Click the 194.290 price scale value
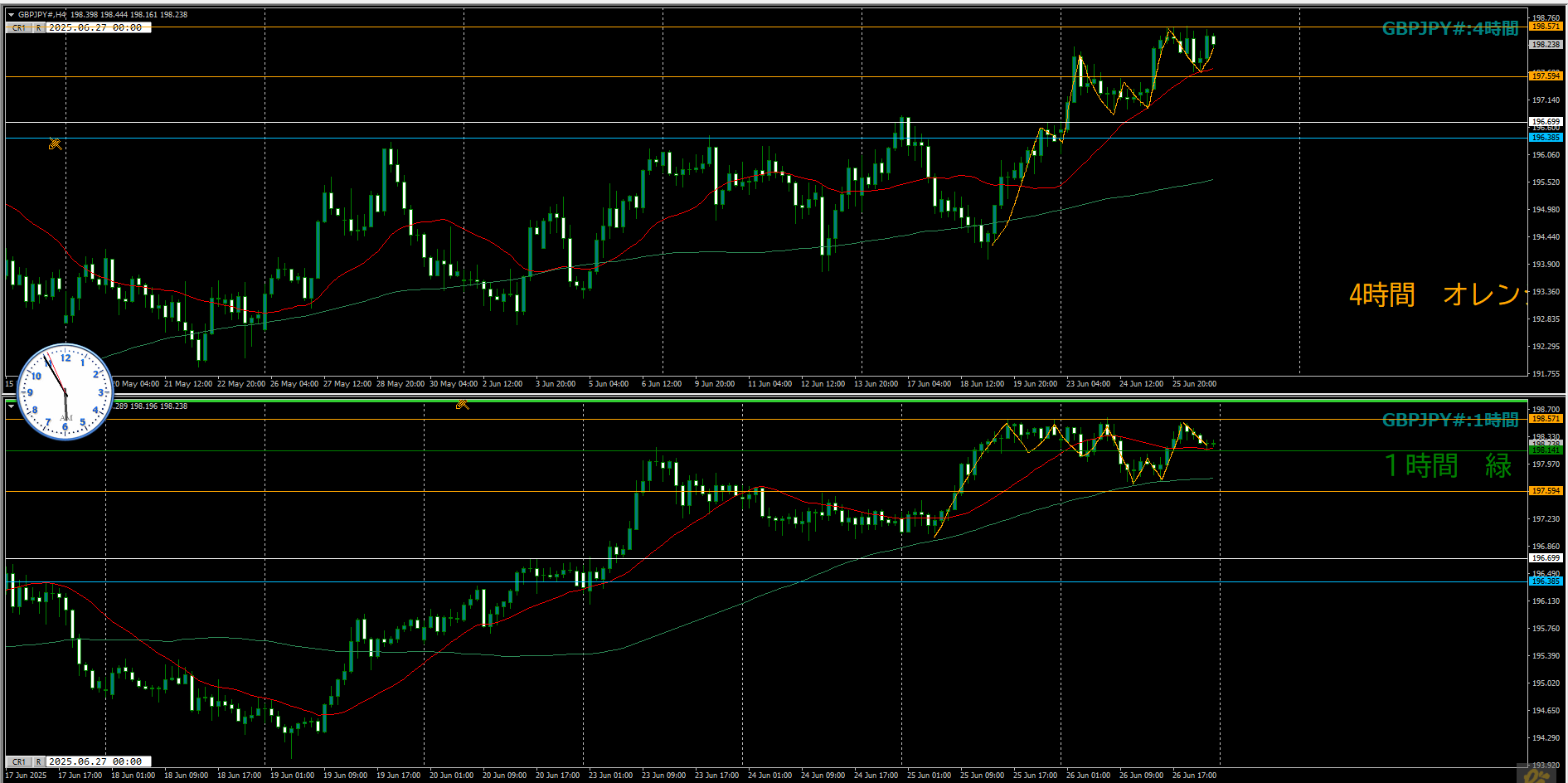 [x=1546, y=737]
